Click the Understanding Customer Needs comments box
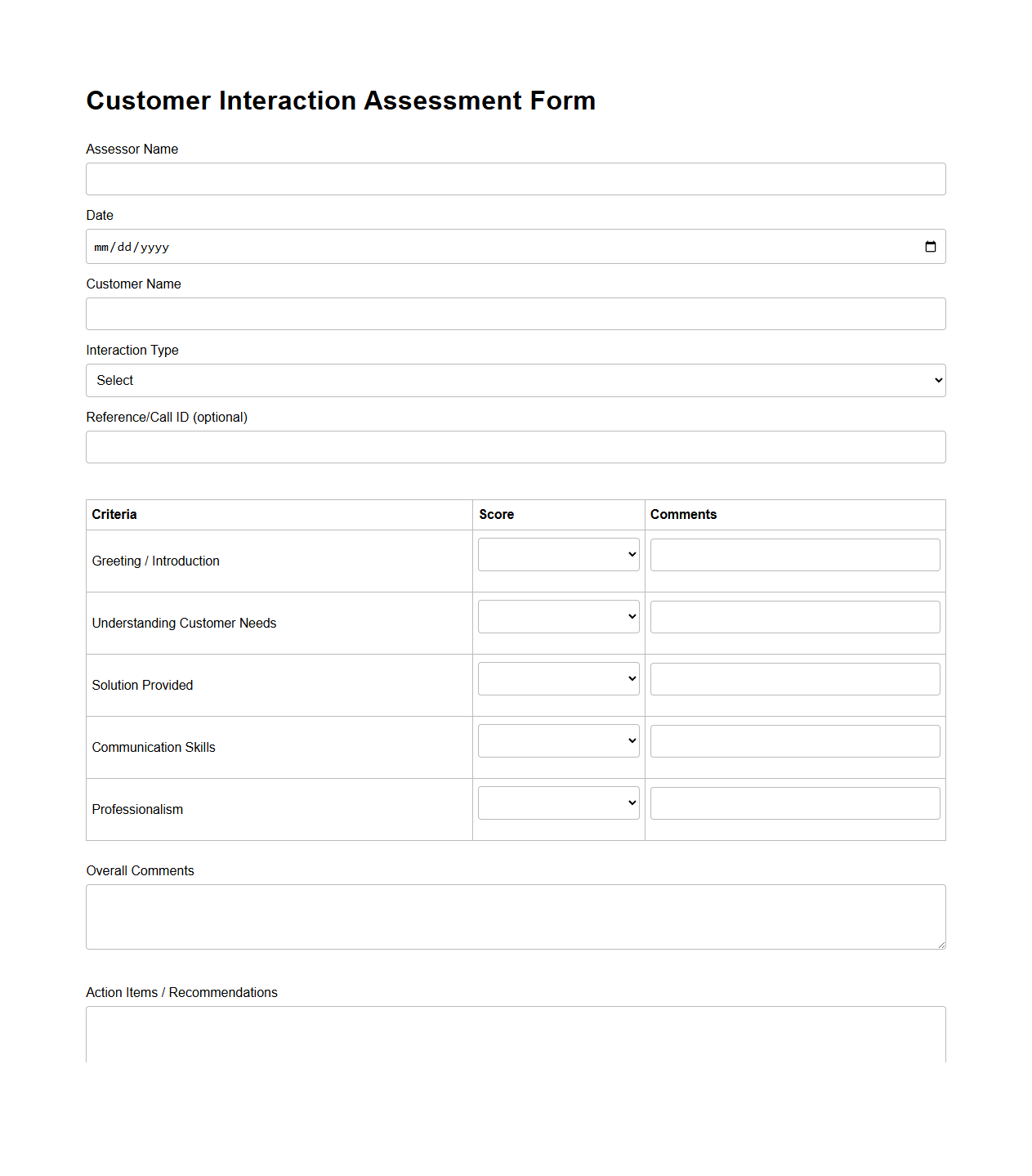The height and width of the screenshot is (1176, 1032). (x=794, y=616)
